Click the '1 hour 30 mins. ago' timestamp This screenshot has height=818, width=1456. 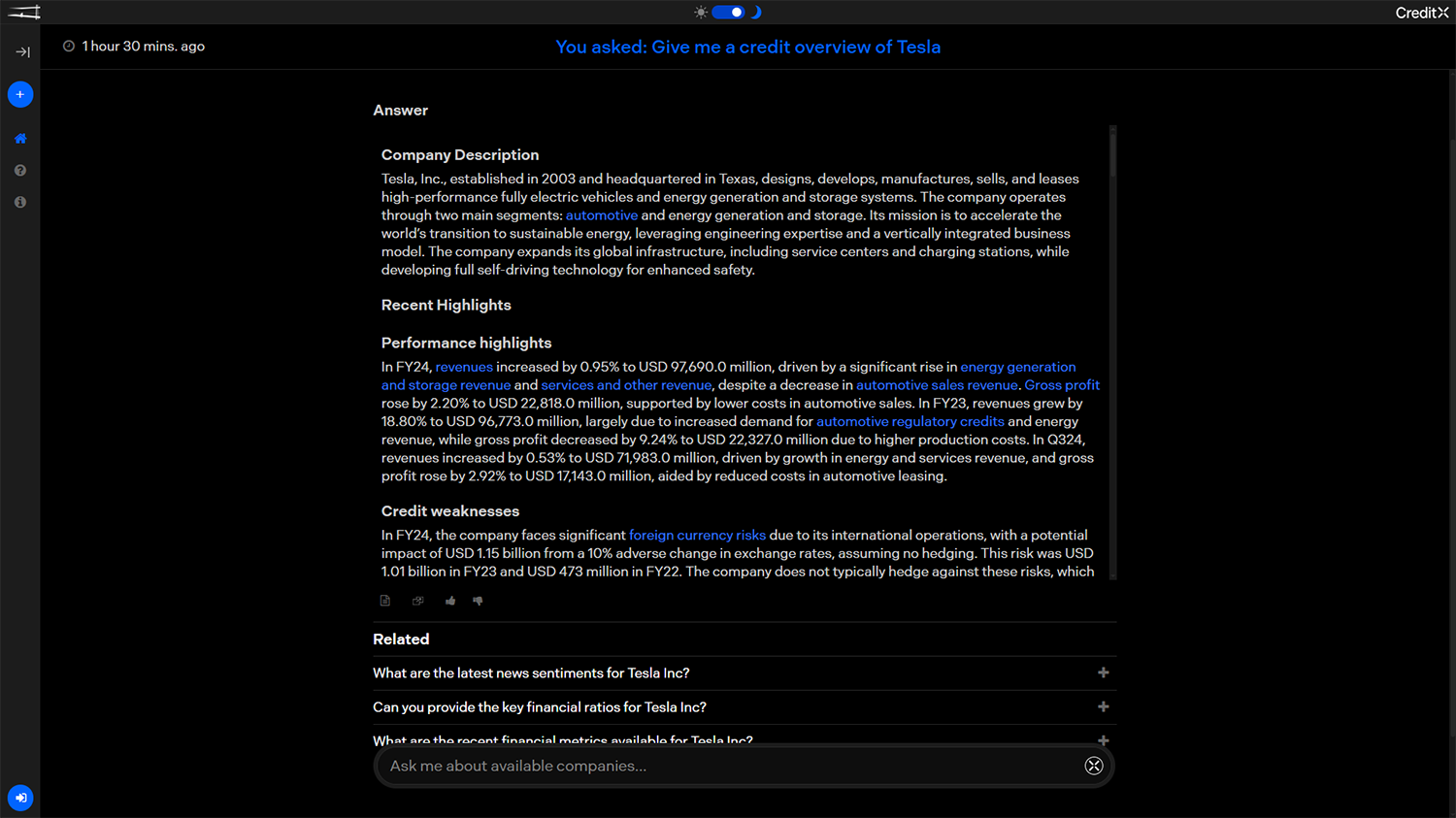144,46
